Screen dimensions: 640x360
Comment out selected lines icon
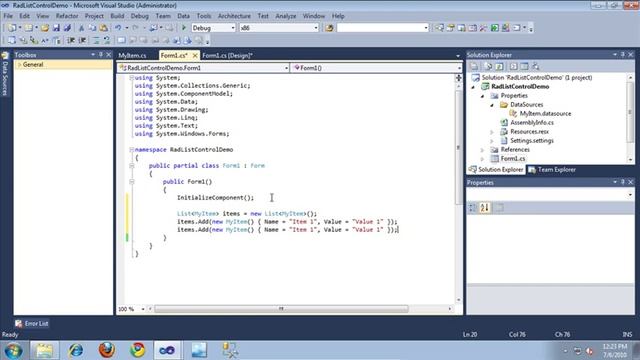click(96, 40)
